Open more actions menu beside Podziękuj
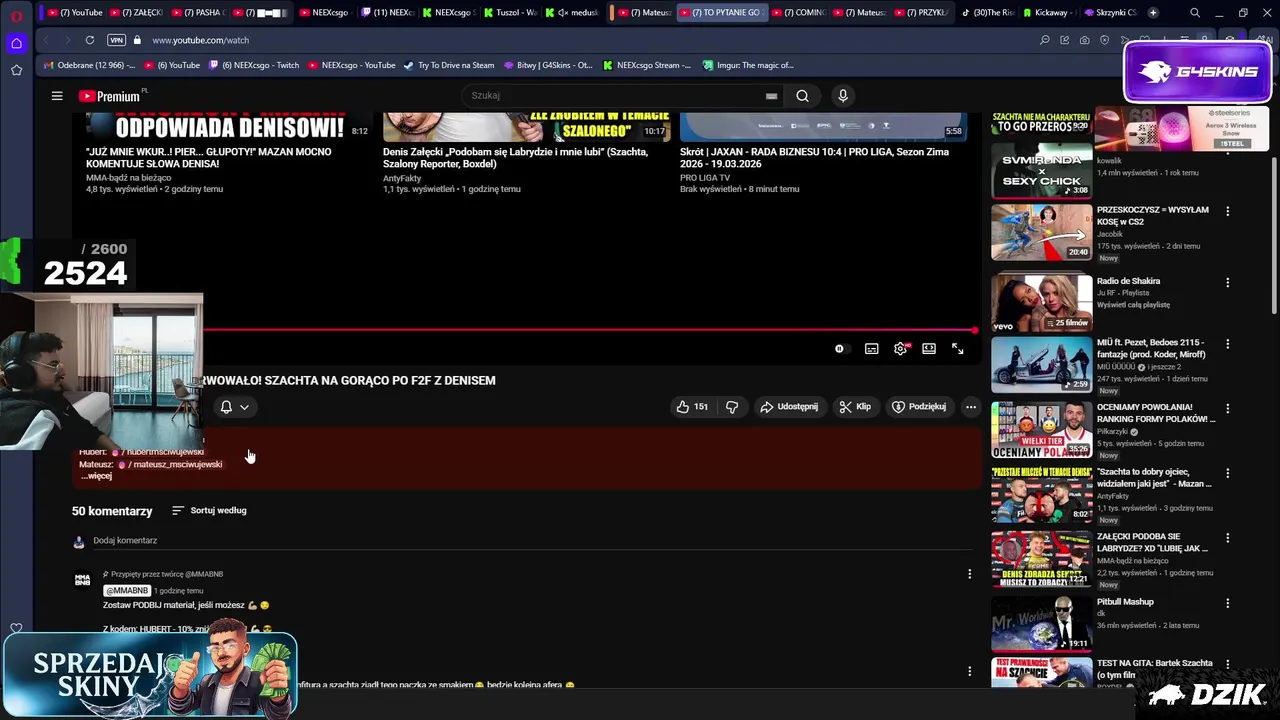Screen dimensions: 1280x720 [x=970, y=407]
